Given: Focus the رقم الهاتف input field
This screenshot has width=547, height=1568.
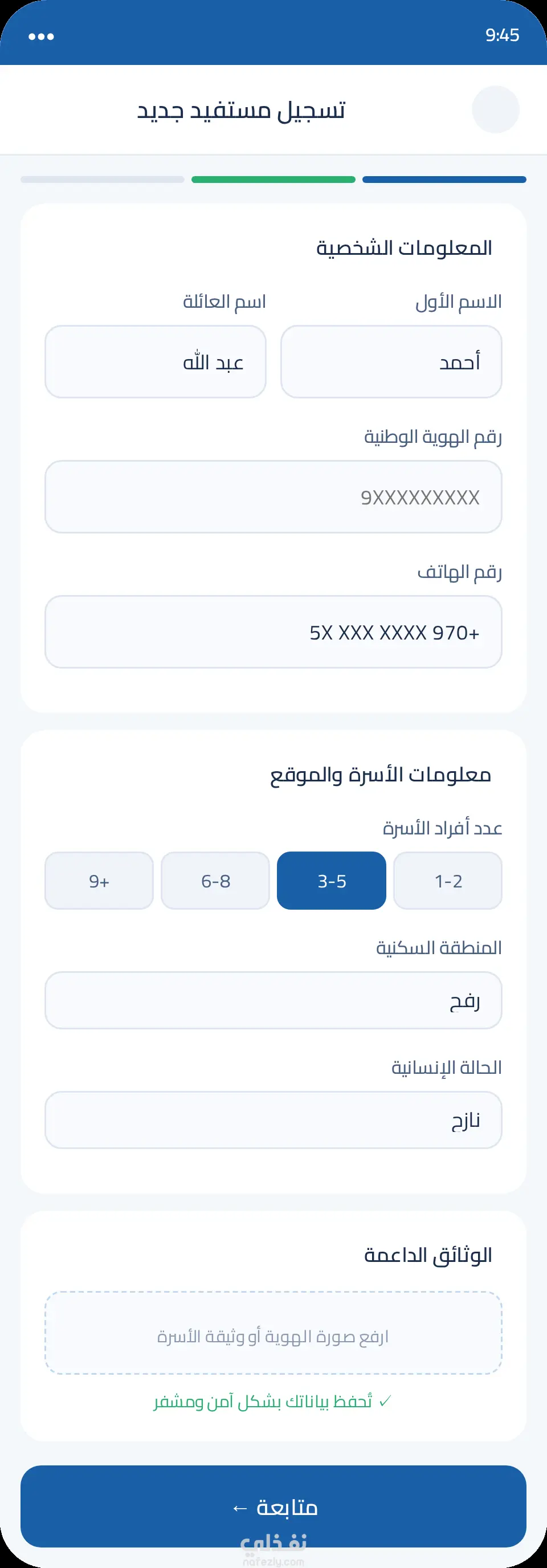Looking at the screenshot, I should (273, 632).
